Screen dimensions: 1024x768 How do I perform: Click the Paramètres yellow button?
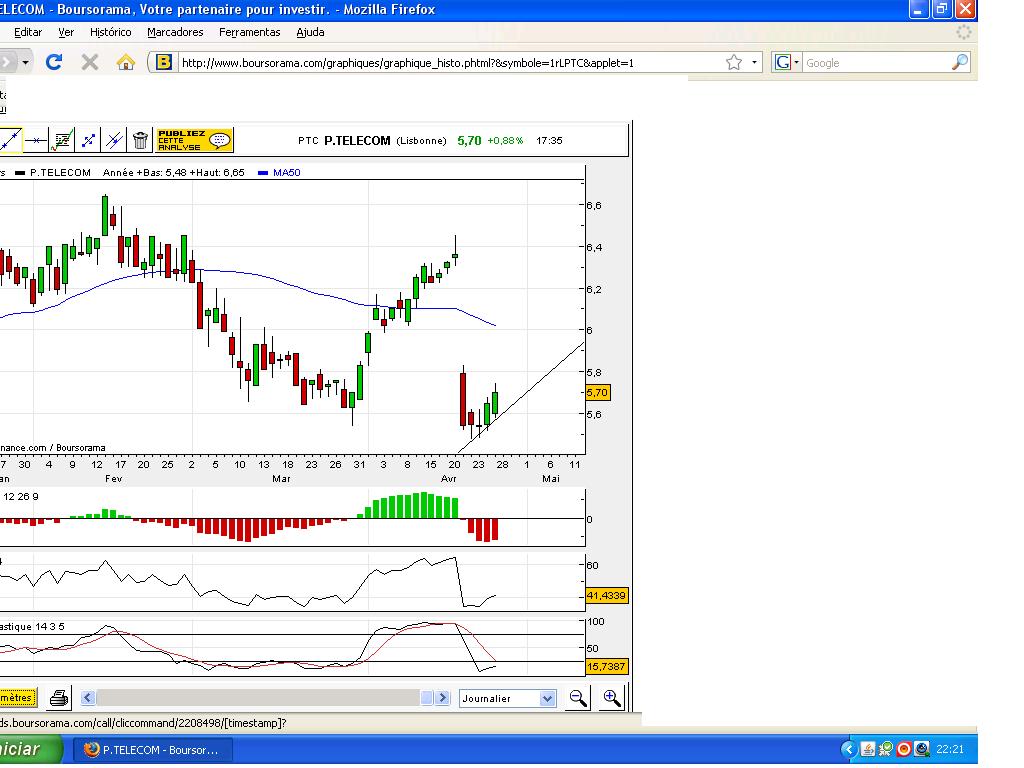pyautogui.click(x=18, y=697)
